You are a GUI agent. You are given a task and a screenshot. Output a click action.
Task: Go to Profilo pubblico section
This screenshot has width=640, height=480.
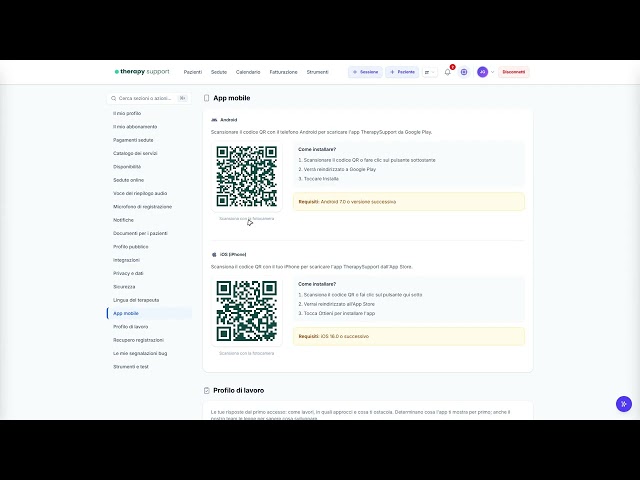[131, 247]
